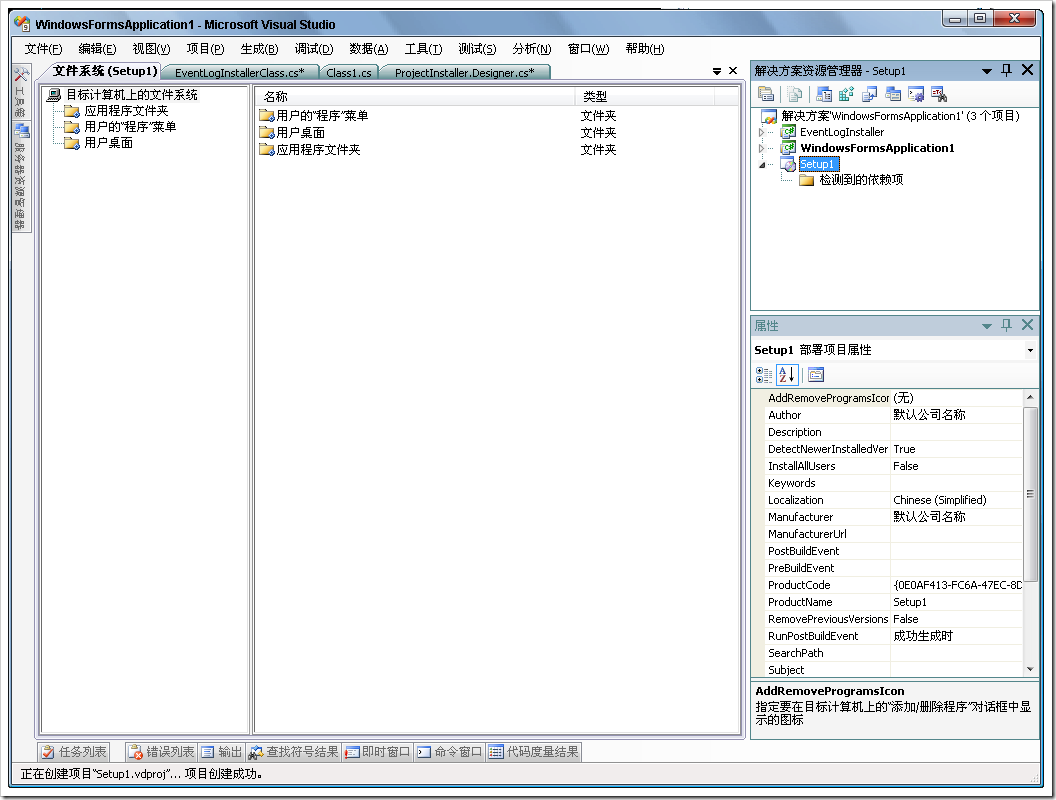
Task: Open the 代码度量结果 bottom tab
Action: 533,752
